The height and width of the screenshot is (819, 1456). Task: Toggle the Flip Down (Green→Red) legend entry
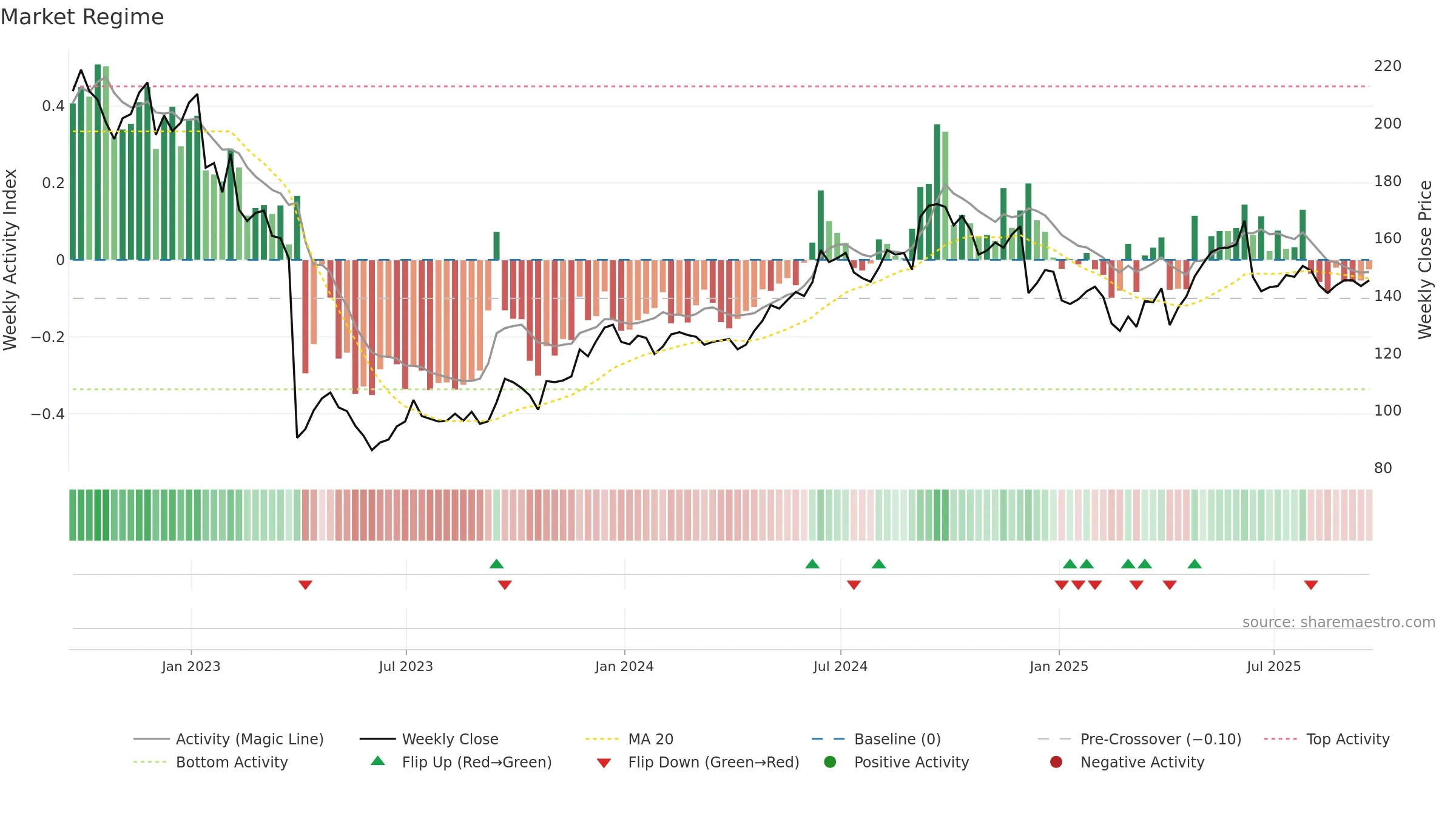(698, 762)
